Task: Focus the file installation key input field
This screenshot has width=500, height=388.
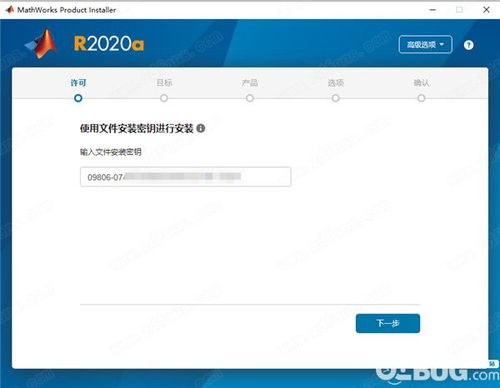Action: pyautogui.click(x=185, y=177)
